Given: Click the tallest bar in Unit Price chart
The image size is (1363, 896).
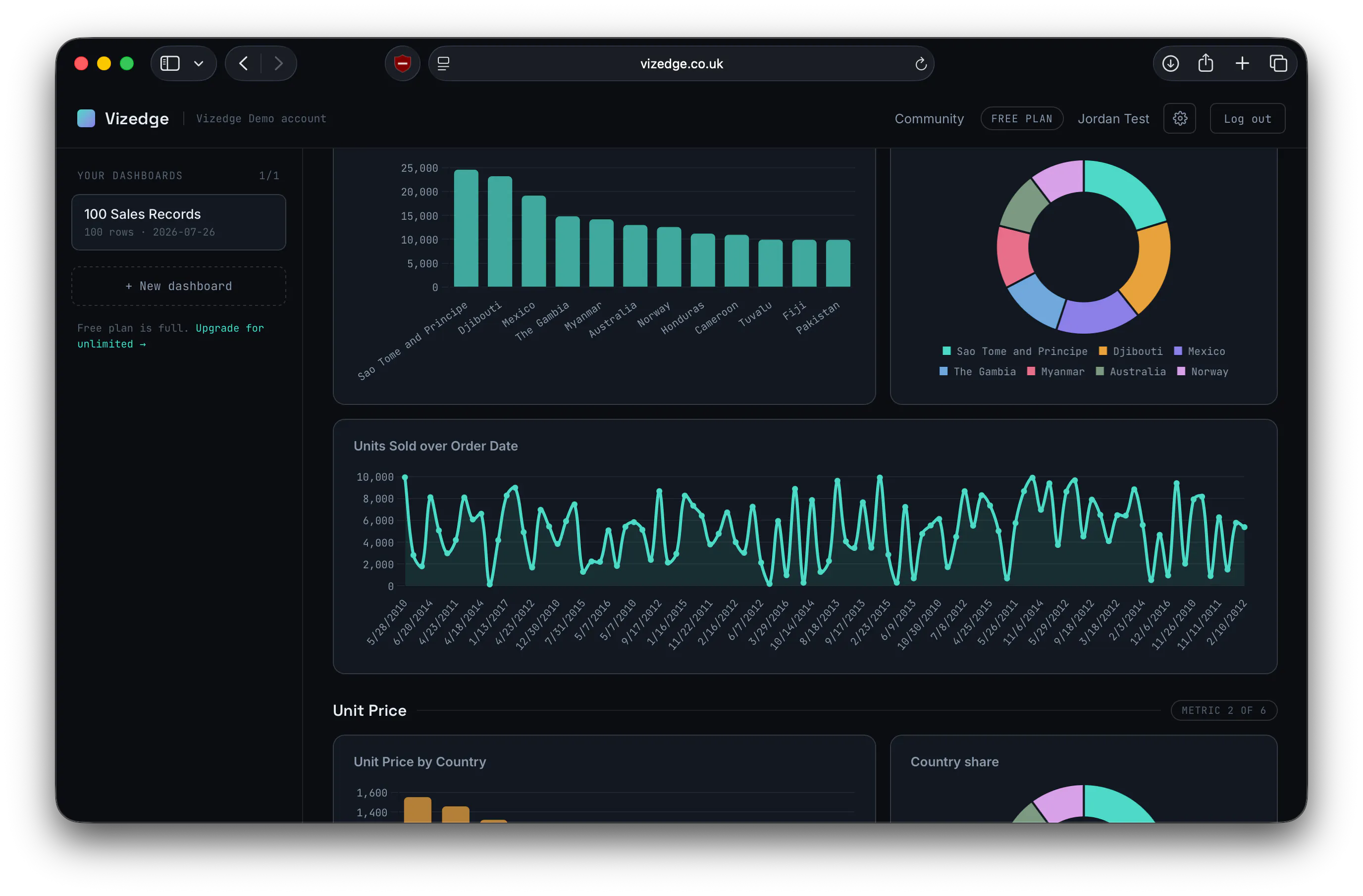Looking at the screenshot, I should pyautogui.click(x=418, y=809).
